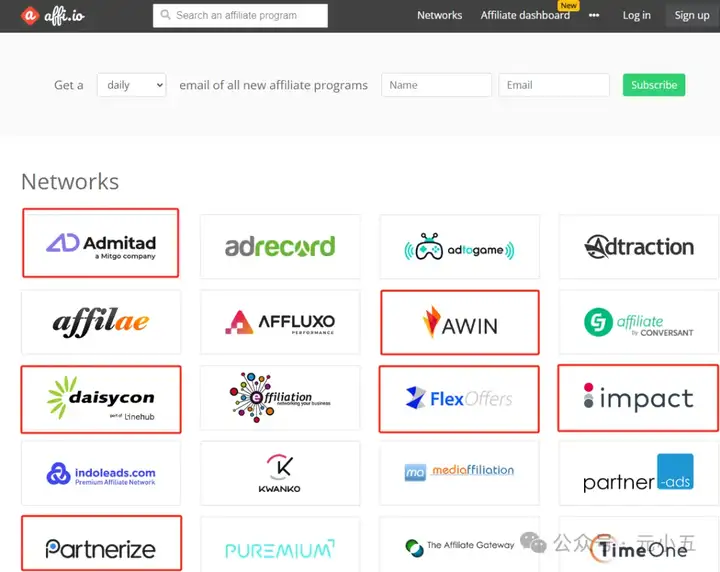This screenshot has height=572, width=720.
Task: Open the Adtraction network card
Action: coord(639,247)
